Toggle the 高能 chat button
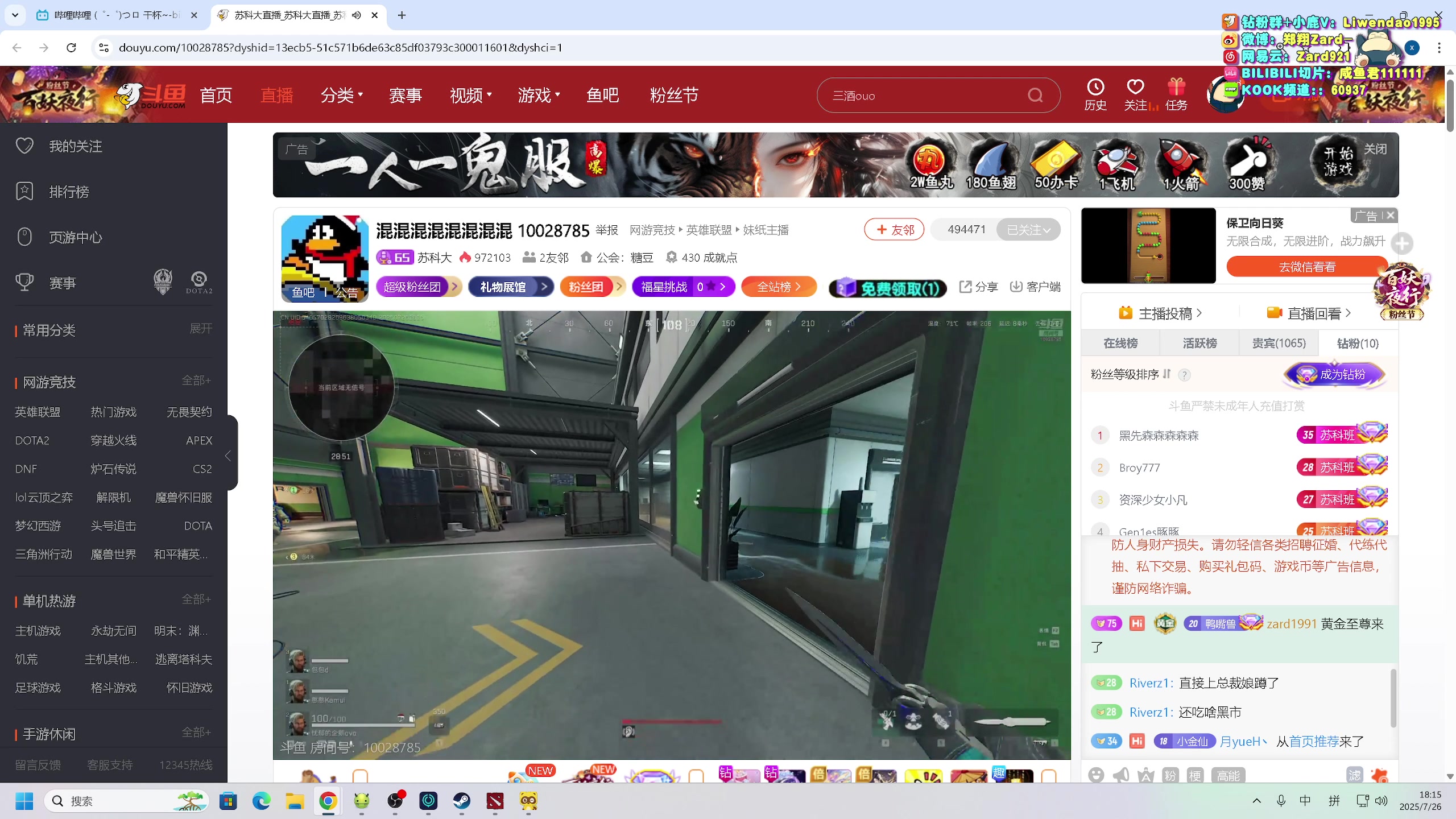The height and width of the screenshot is (819, 1456). [1228, 775]
